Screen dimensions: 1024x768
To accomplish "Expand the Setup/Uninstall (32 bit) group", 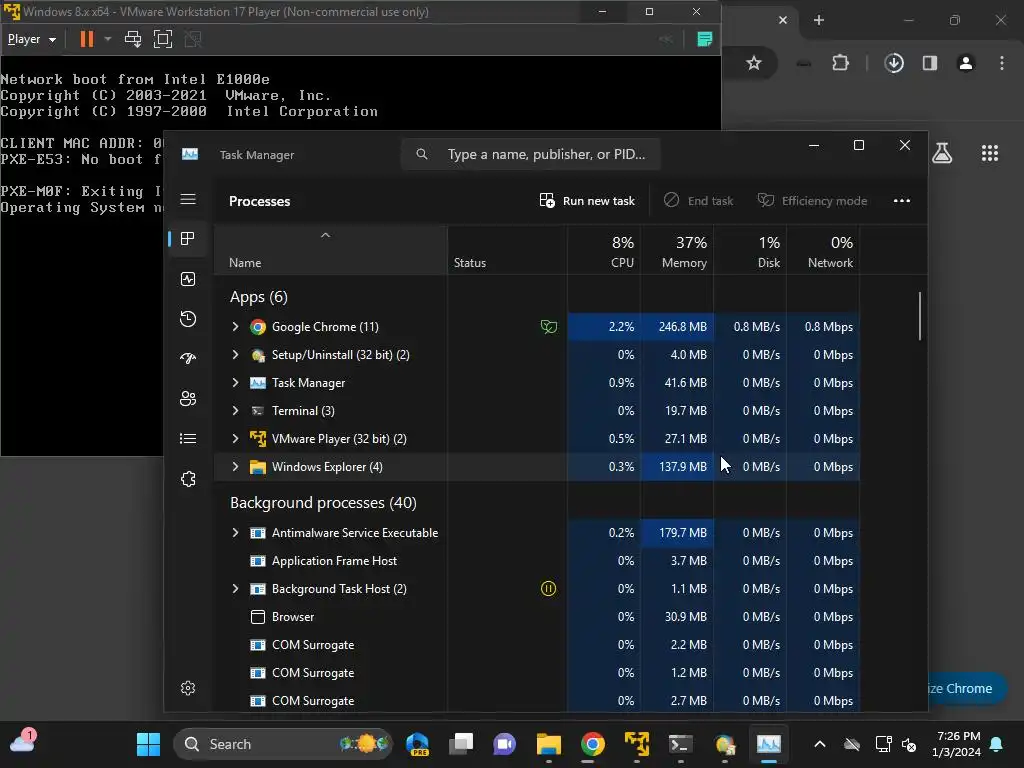I will pyautogui.click(x=235, y=355).
